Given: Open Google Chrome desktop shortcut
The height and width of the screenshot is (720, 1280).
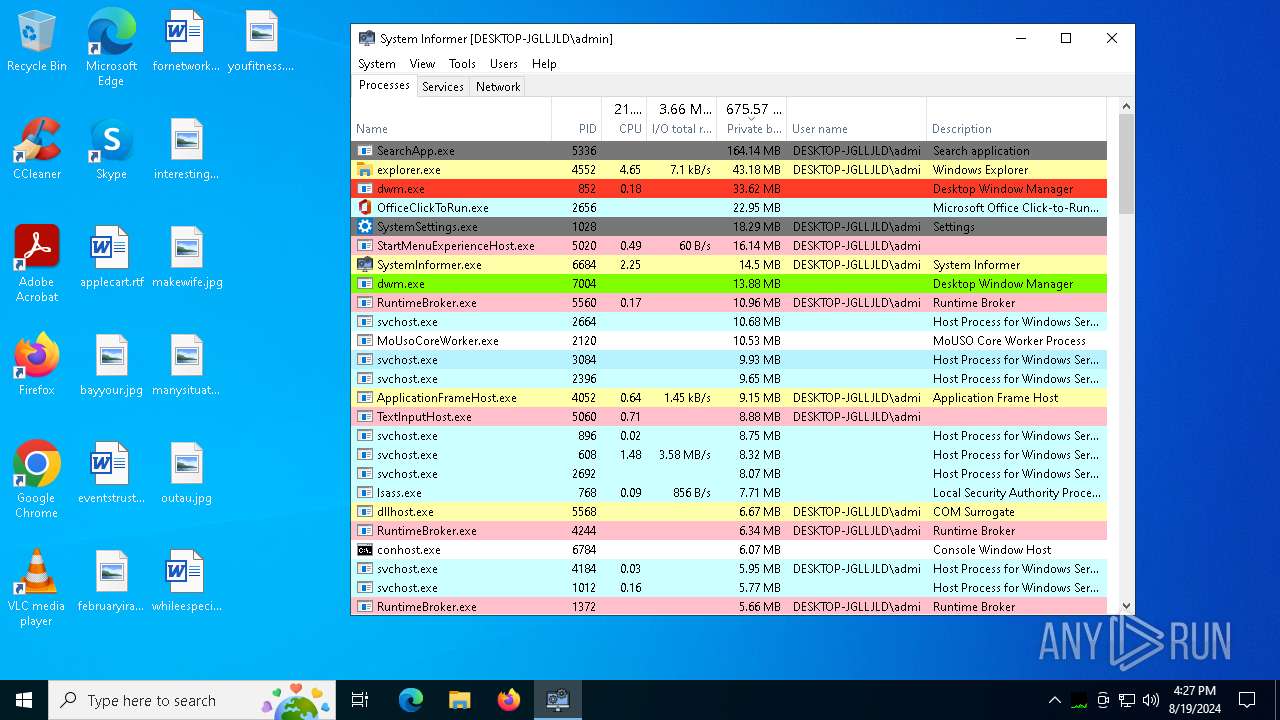Looking at the screenshot, I should tap(37, 480).
